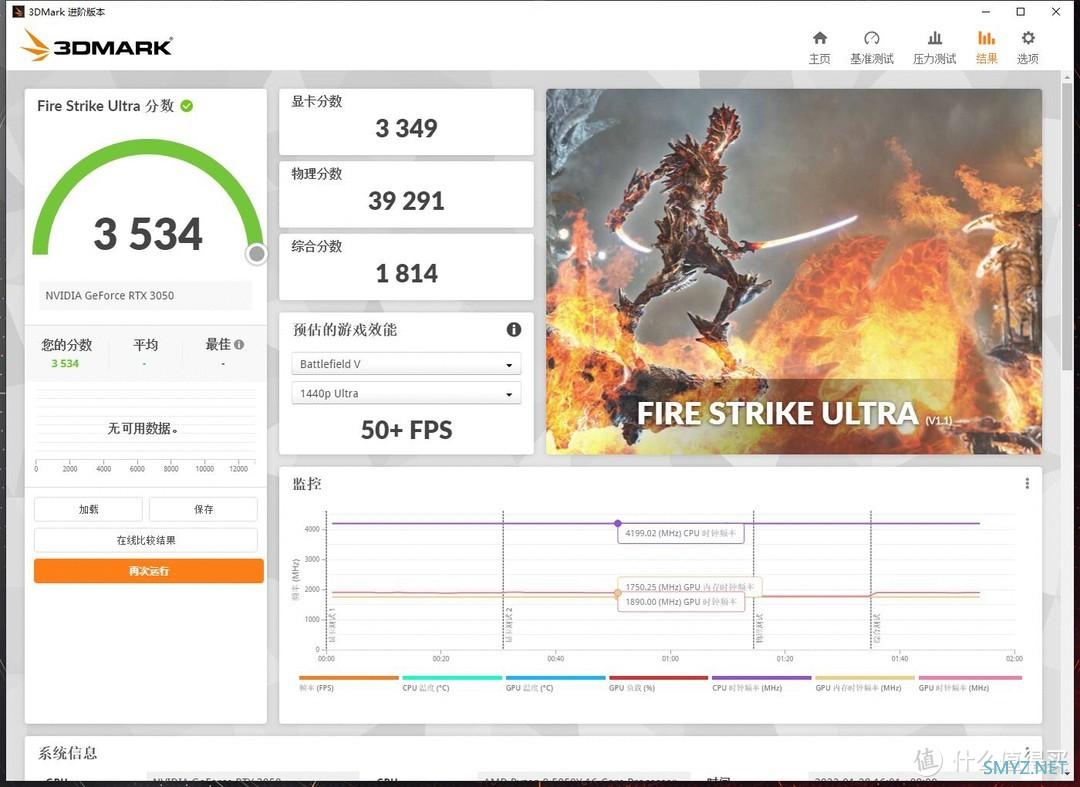
Task: Click Fire Strike Ultra artwork thumbnail
Action: pos(793,271)
